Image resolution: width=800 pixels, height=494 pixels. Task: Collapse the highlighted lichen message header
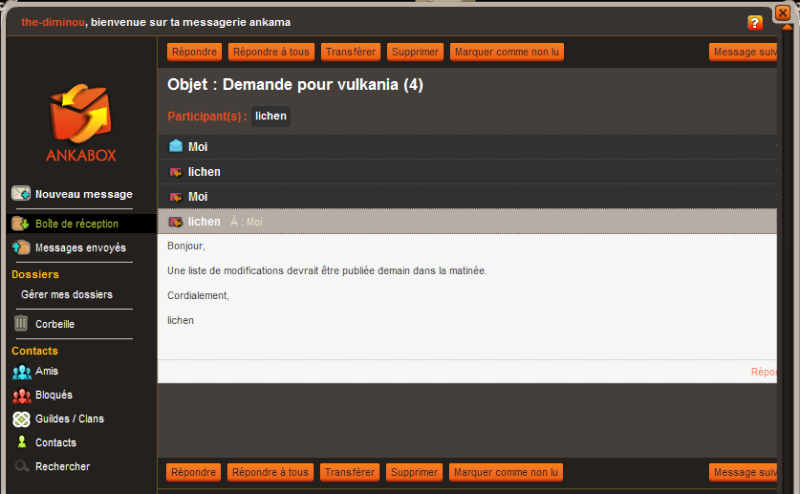point(467,221)
